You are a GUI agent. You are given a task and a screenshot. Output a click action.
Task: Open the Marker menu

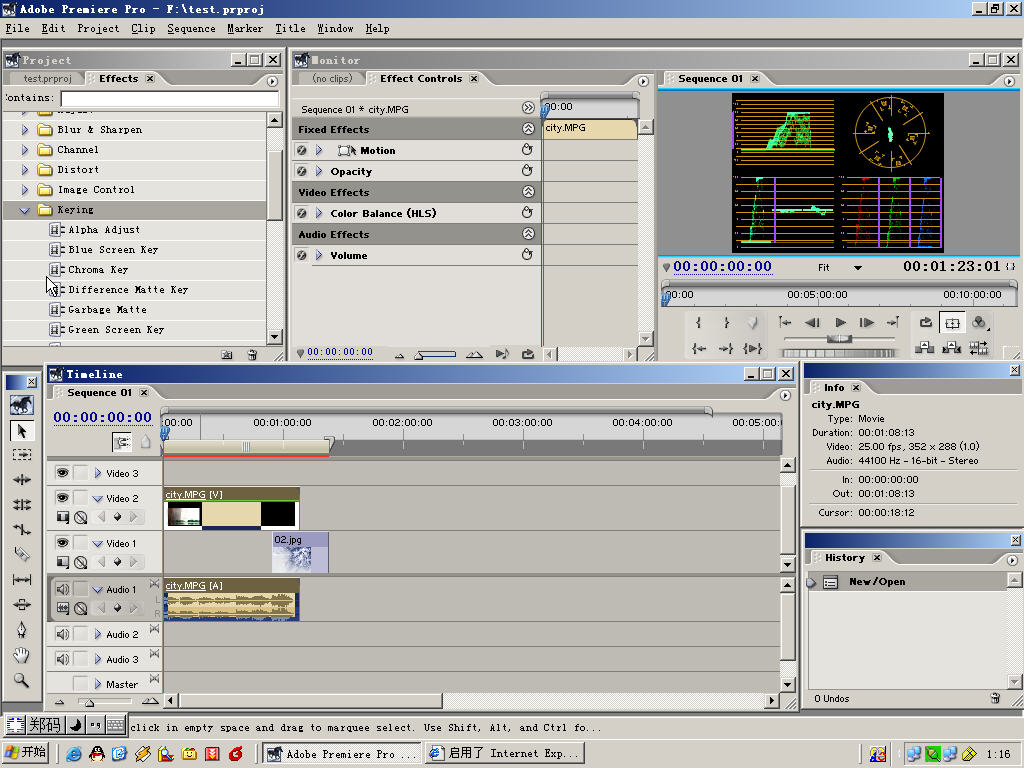click(x=245, y=29)
